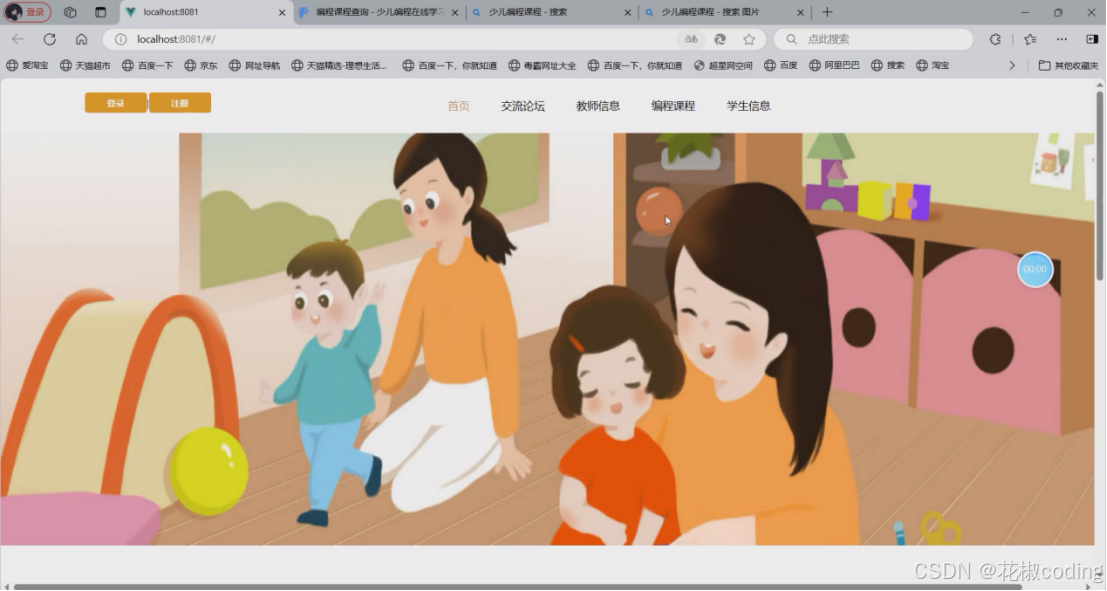The width and height of the screenshot is (1107, 591).
Task: Reload the localhost:8081 page
Action: (x=49, y=38)
